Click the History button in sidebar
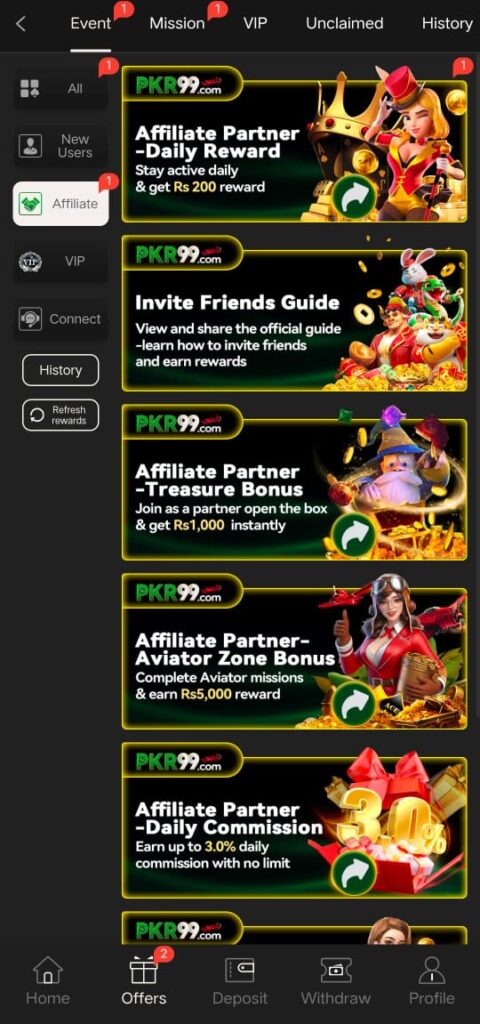480x1024 pixels. [61, 370]
